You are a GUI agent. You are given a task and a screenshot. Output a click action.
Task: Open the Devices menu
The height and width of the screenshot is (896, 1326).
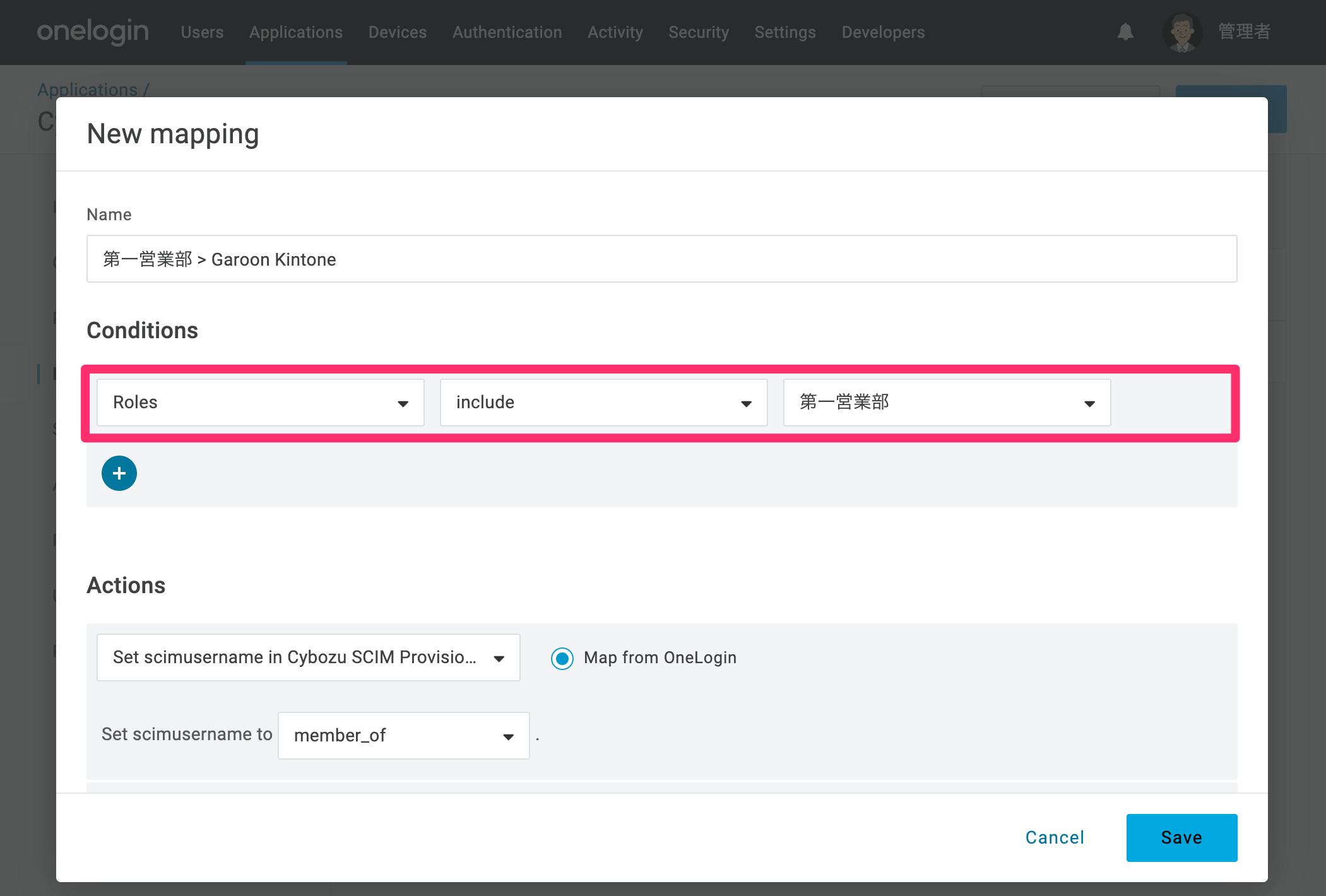point(398,32)
